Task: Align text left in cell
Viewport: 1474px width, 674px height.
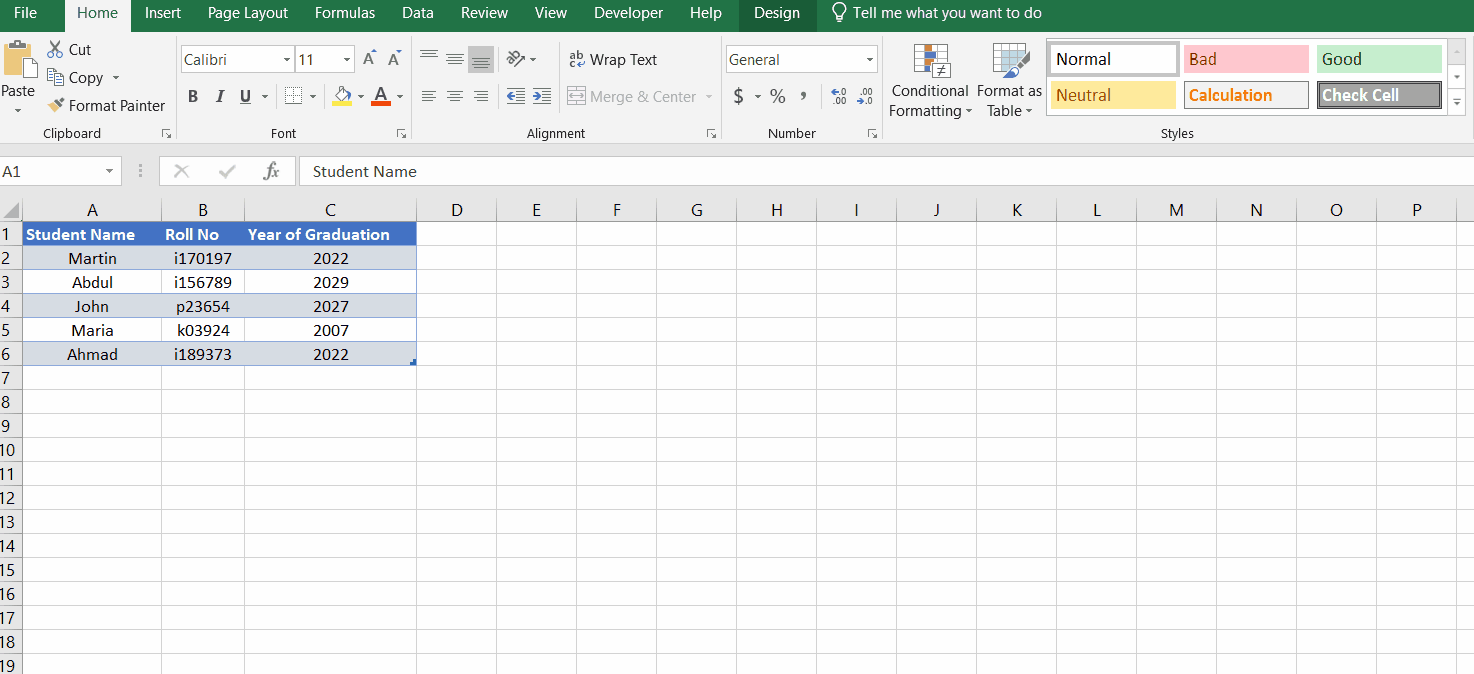Action: 429,96
